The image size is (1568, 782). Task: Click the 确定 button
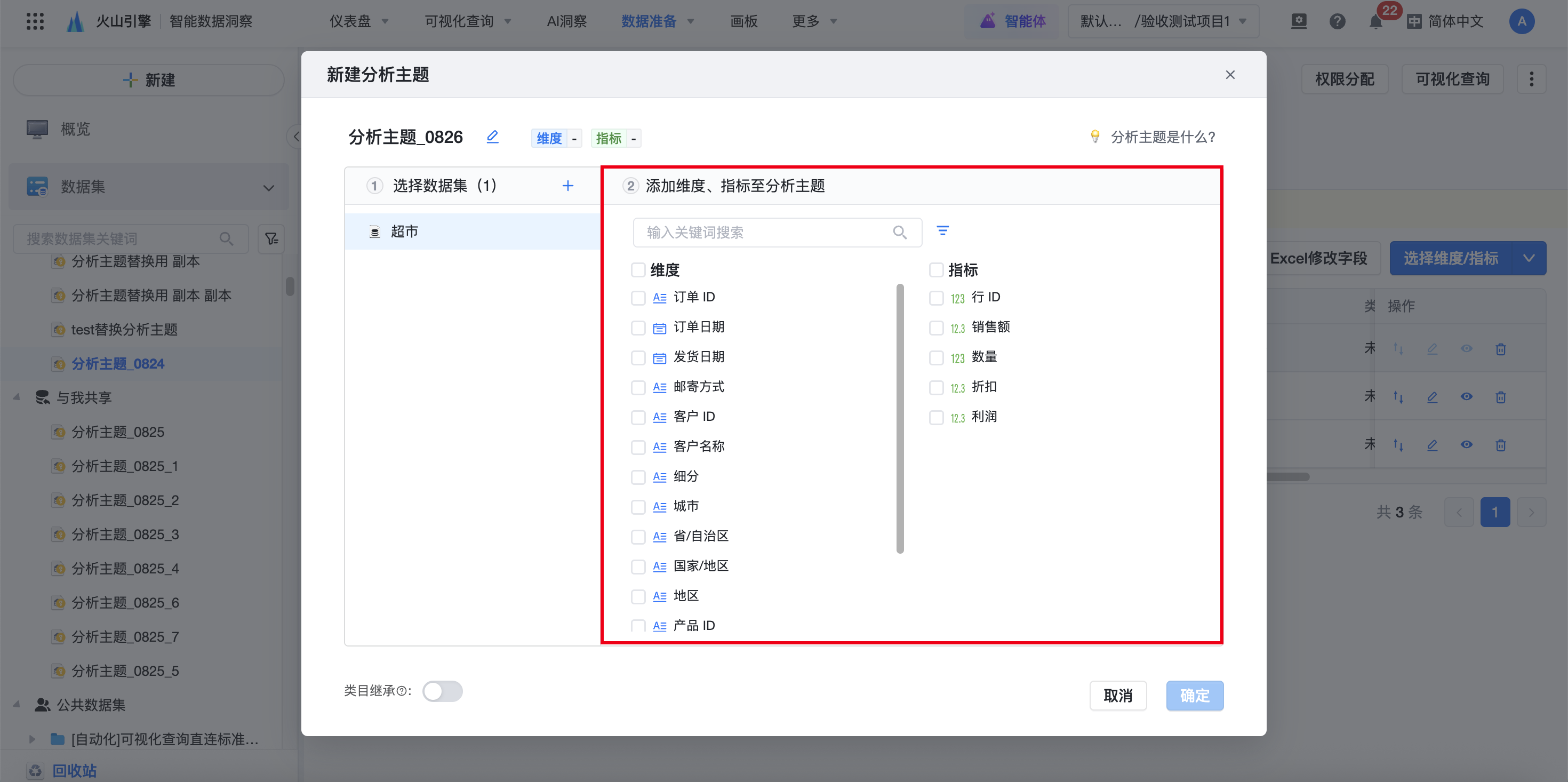(1194, 696)
